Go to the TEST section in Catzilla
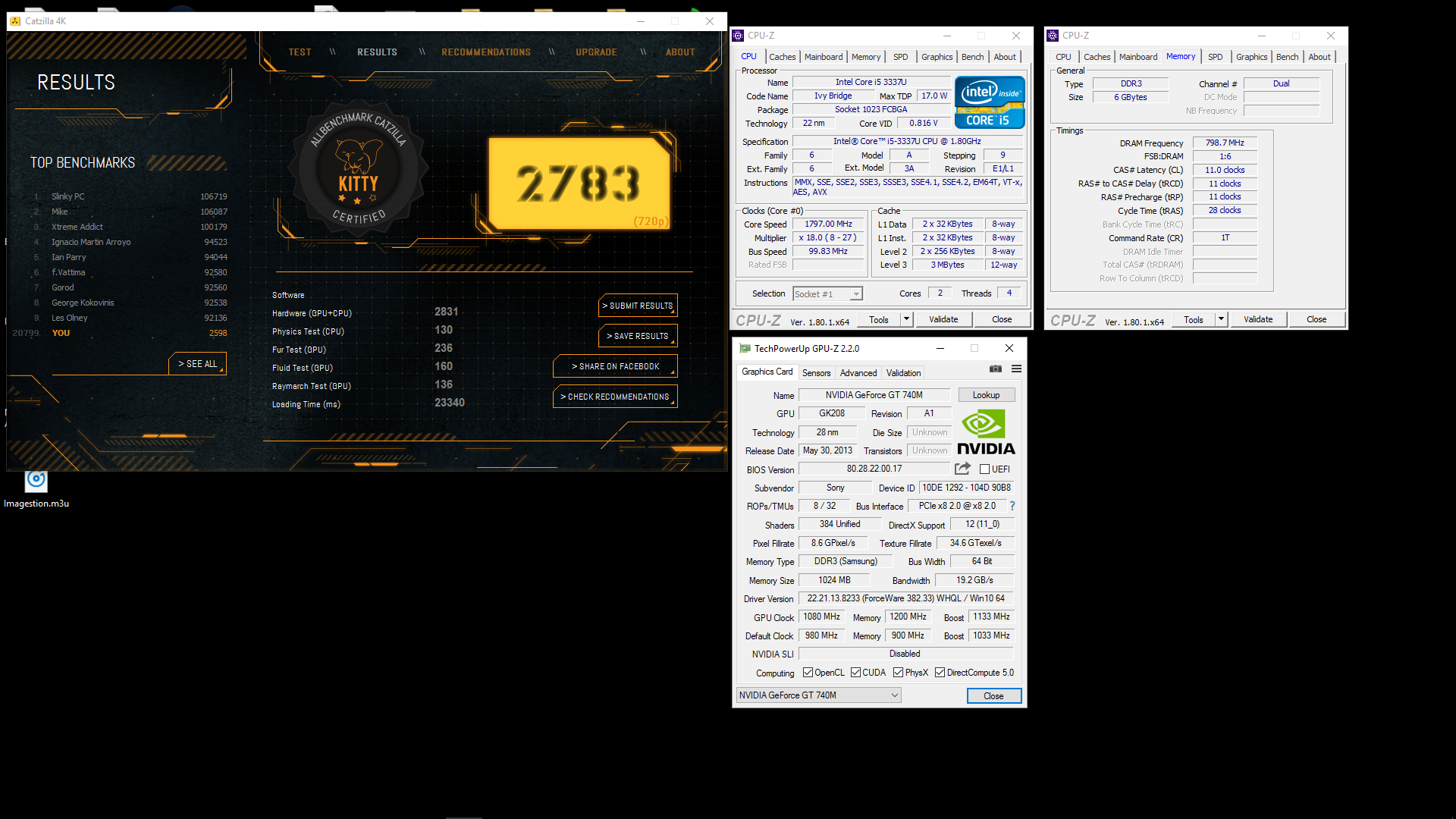The width and height of the screenshot is (1456, 819). (x=300, y=52)
